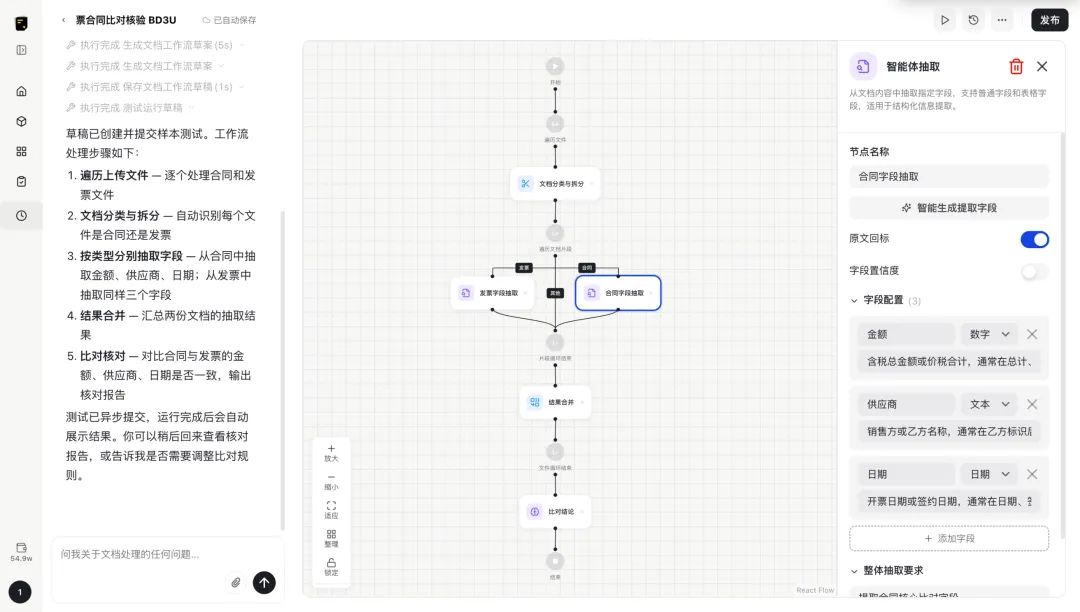1080x612 pixels.
Task: Send the message with the arrow button
Action: point(264,582)
